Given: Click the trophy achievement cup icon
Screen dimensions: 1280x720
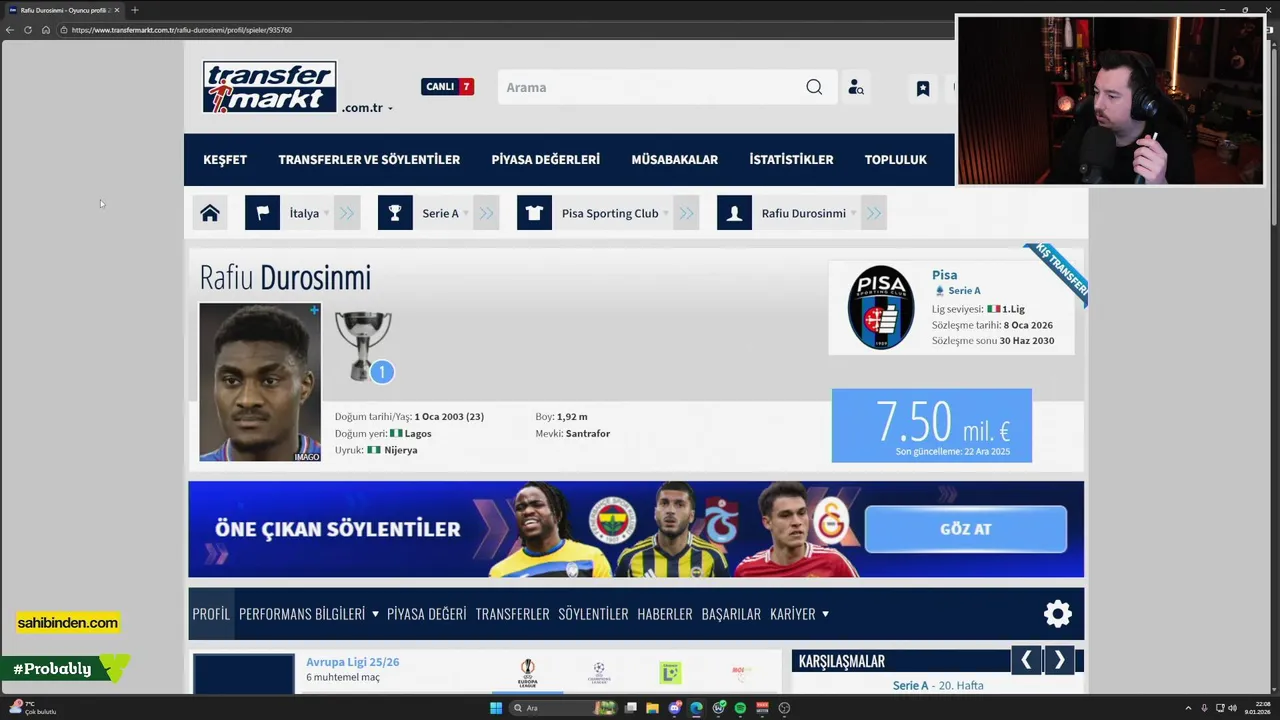Looking at the screenshot, I should (363, 346).
